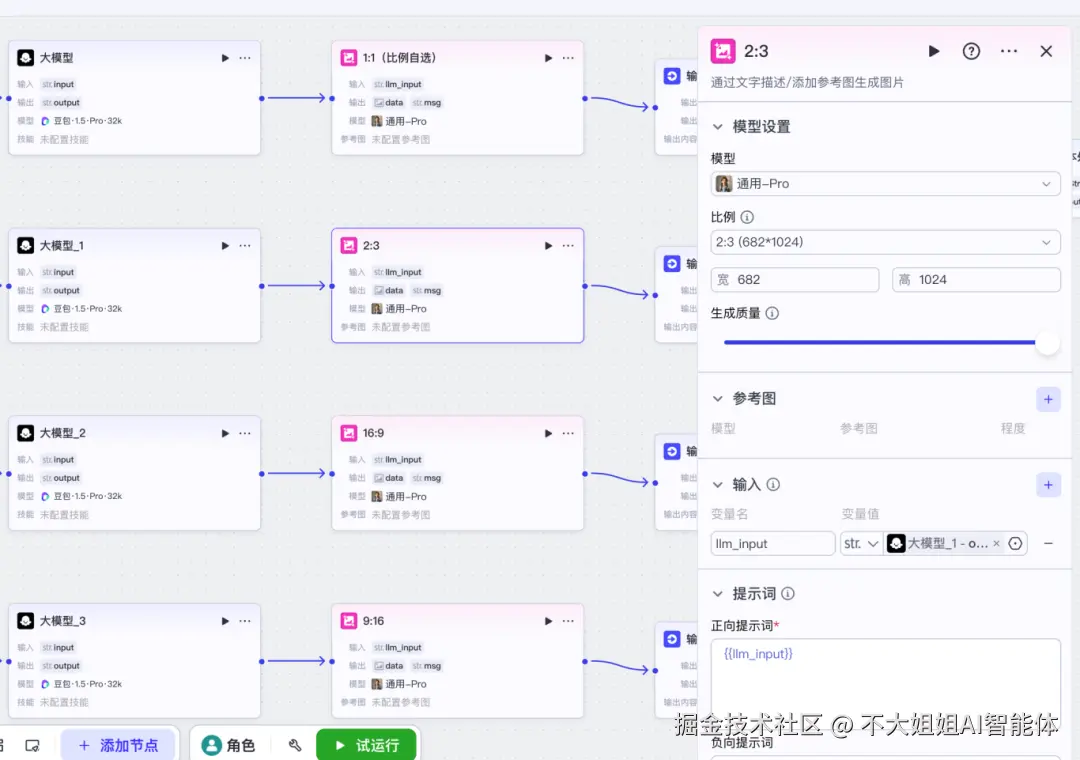1080x760 pixels.
Task: Select the 9:16 node title
Action: [x=373, y=621]
